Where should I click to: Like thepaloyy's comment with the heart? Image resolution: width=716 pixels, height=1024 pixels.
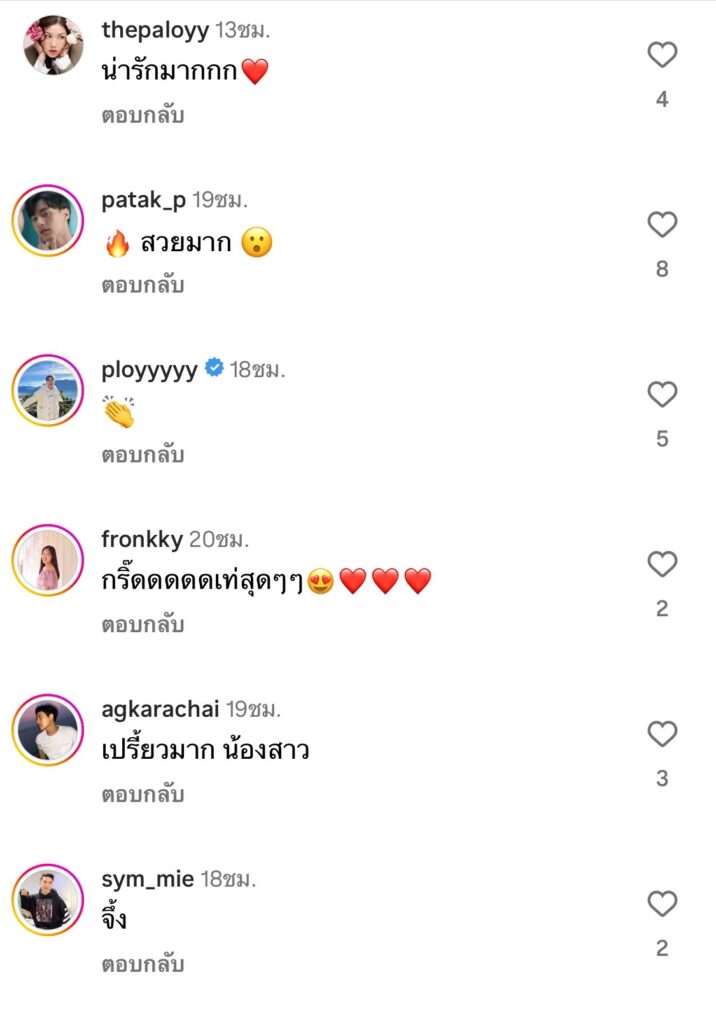coord(662,55)
